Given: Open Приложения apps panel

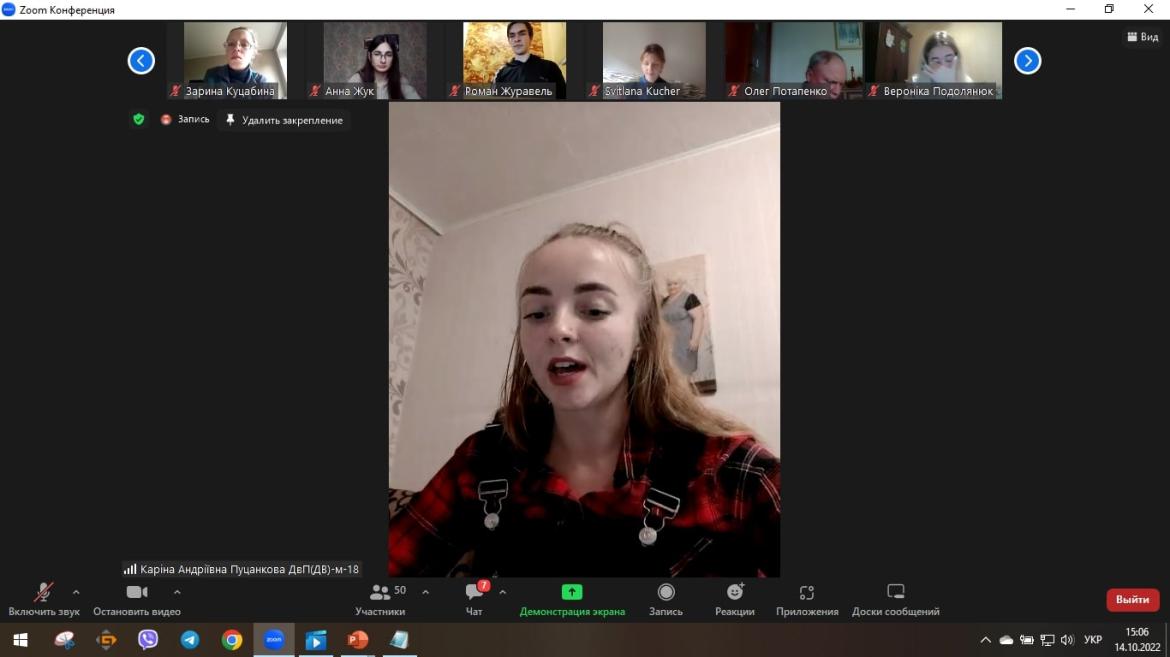Looking at the screenshot, I should pyautogui.click(x=807, y=599).
